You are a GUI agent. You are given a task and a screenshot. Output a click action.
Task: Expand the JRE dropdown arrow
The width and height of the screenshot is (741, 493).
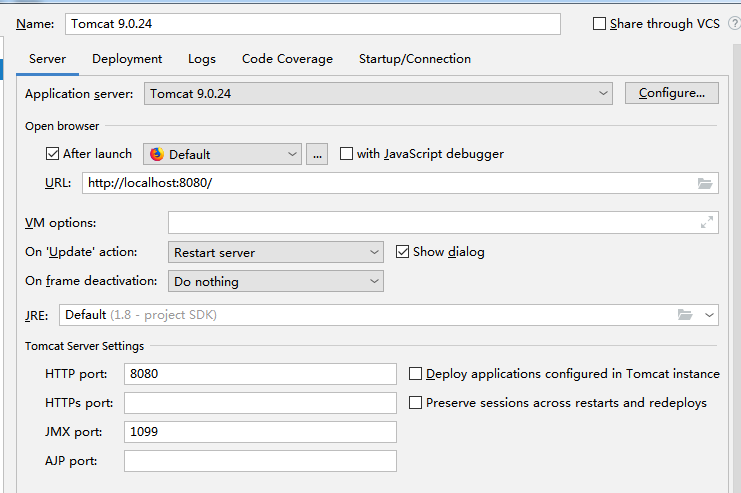[709, 315]
